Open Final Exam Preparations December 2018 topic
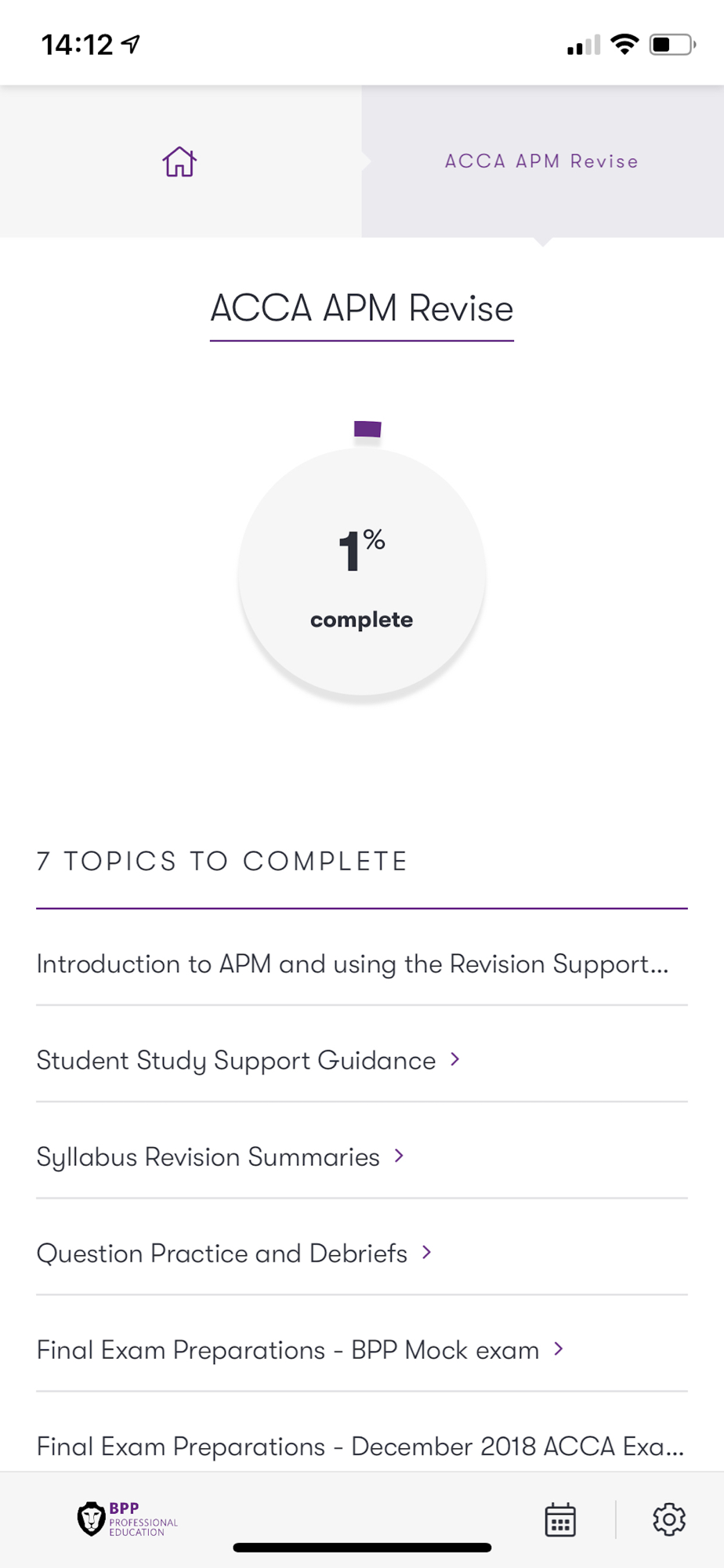 click(x=360, y=1446)
